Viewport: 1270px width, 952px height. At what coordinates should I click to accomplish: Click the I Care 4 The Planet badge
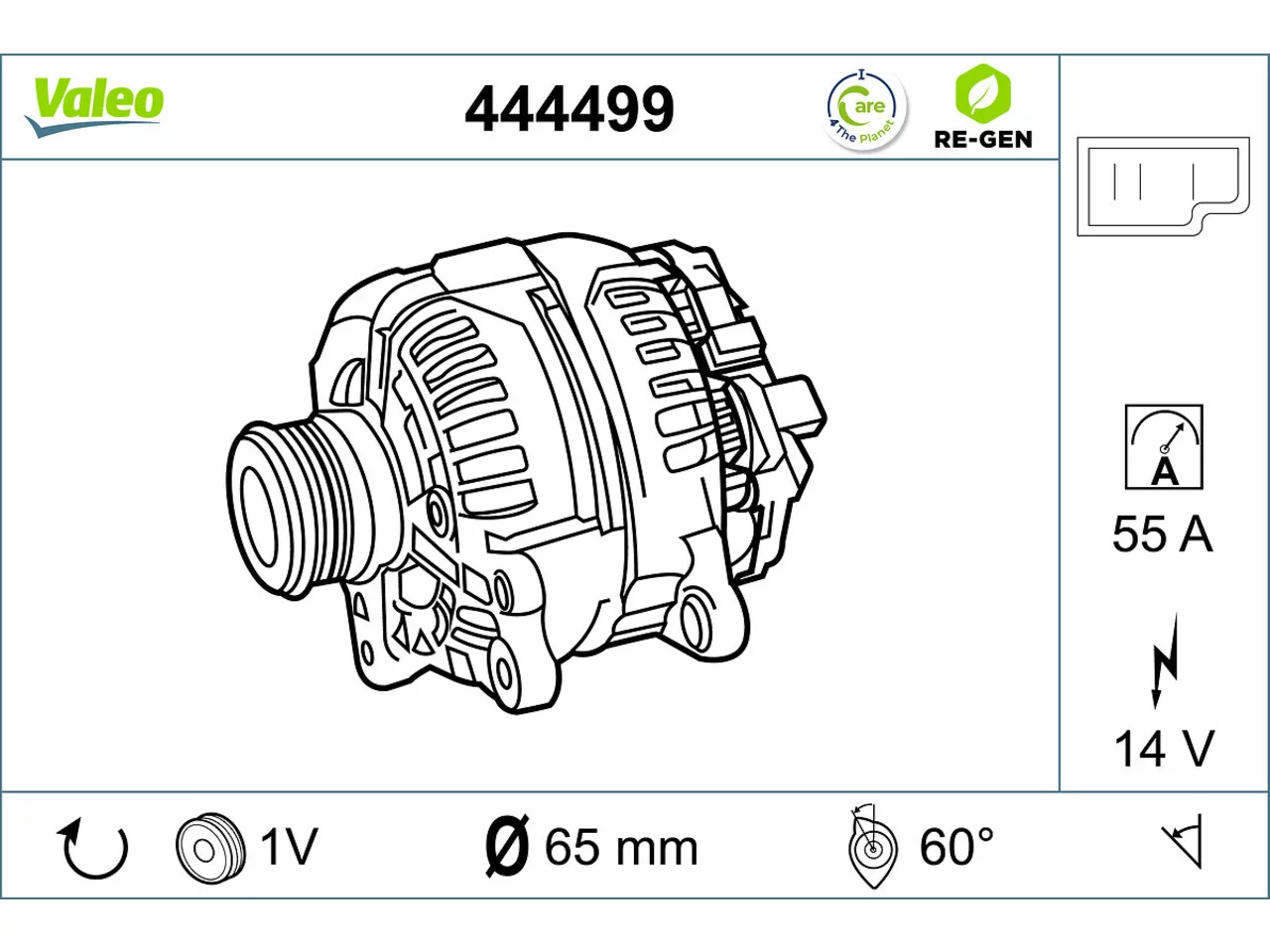pyautogui.click(x=866, y=109)
